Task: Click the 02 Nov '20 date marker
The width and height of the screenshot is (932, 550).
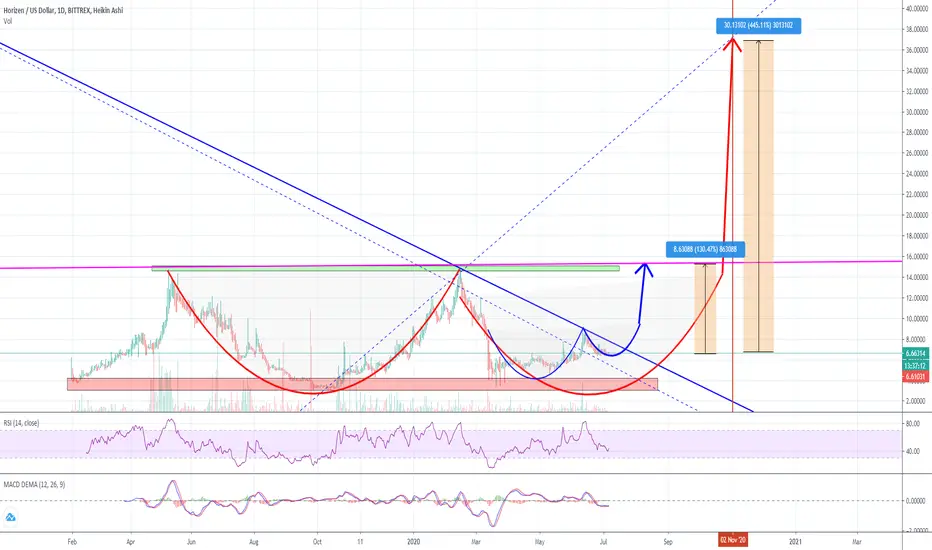Action: [x=733, y=541]
